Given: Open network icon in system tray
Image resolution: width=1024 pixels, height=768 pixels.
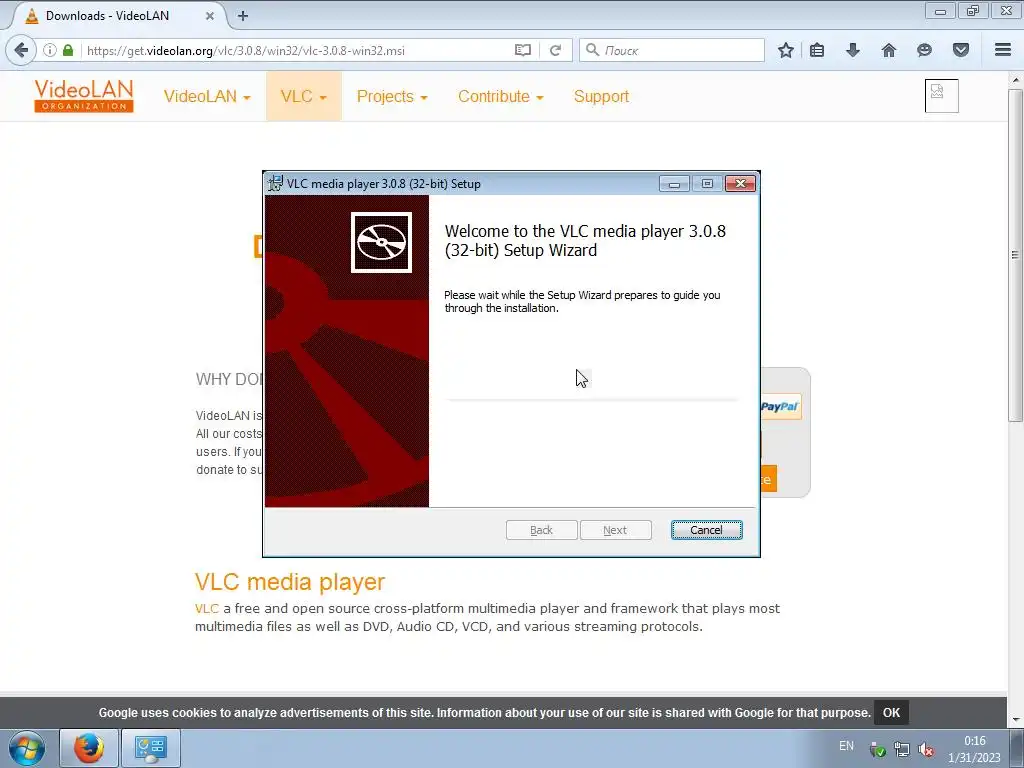Looking at the screenshot, I should [x=902, y=750].
